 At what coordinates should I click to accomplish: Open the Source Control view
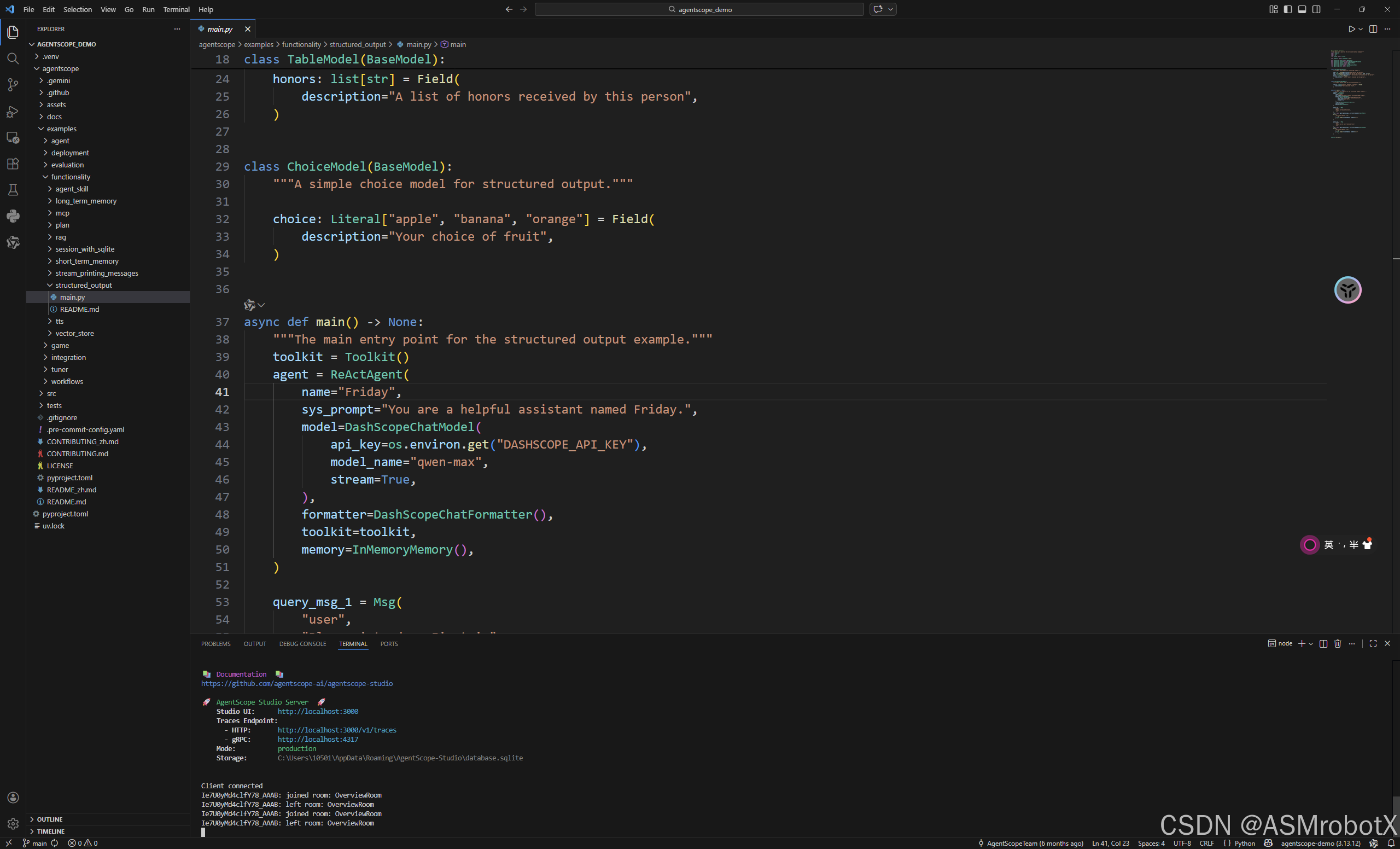(x=13, y=85)
